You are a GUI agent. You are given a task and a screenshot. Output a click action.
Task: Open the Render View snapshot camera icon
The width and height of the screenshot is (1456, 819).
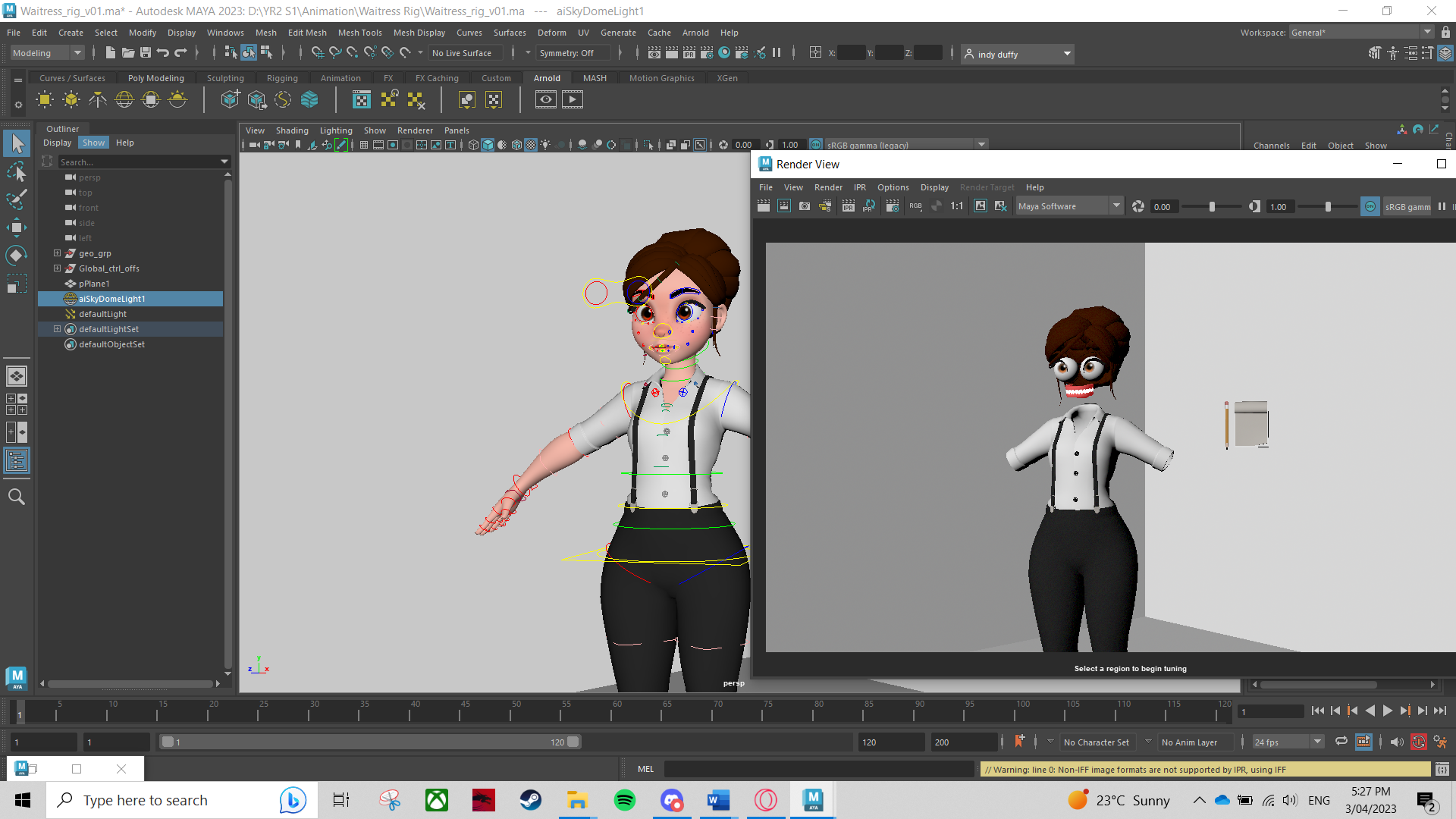[x=805, y=206]
